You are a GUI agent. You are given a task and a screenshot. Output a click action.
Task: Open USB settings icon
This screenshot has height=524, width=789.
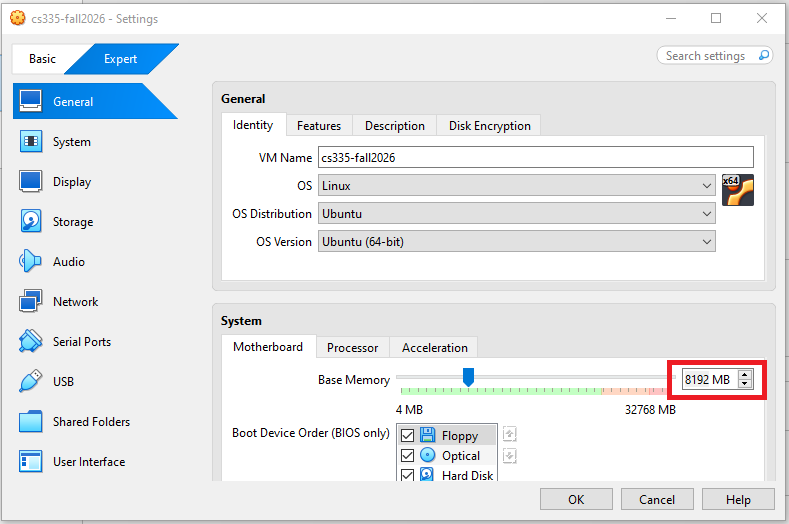click(x=31, y=382)
